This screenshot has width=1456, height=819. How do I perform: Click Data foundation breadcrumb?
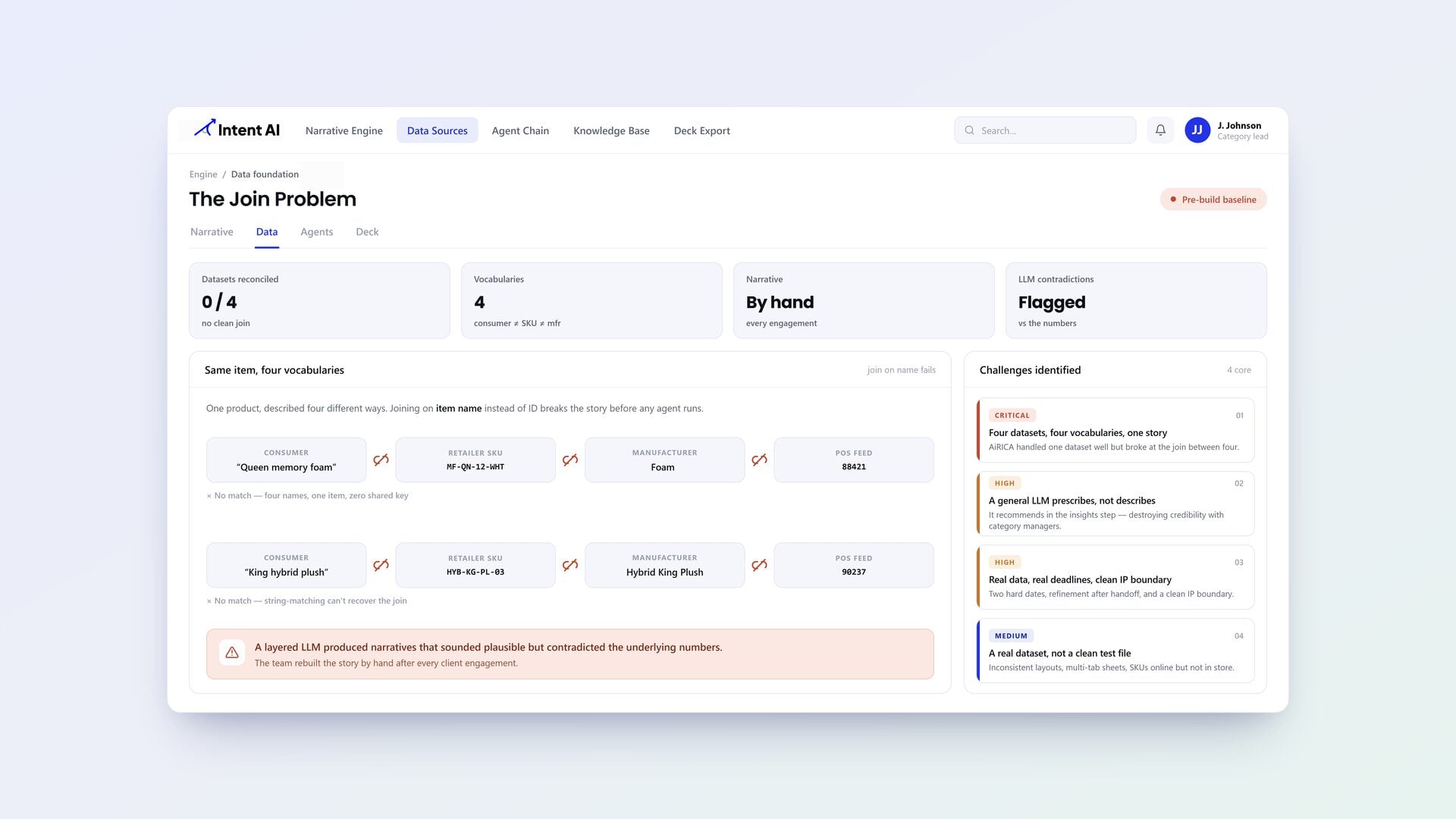pos(265,174)
